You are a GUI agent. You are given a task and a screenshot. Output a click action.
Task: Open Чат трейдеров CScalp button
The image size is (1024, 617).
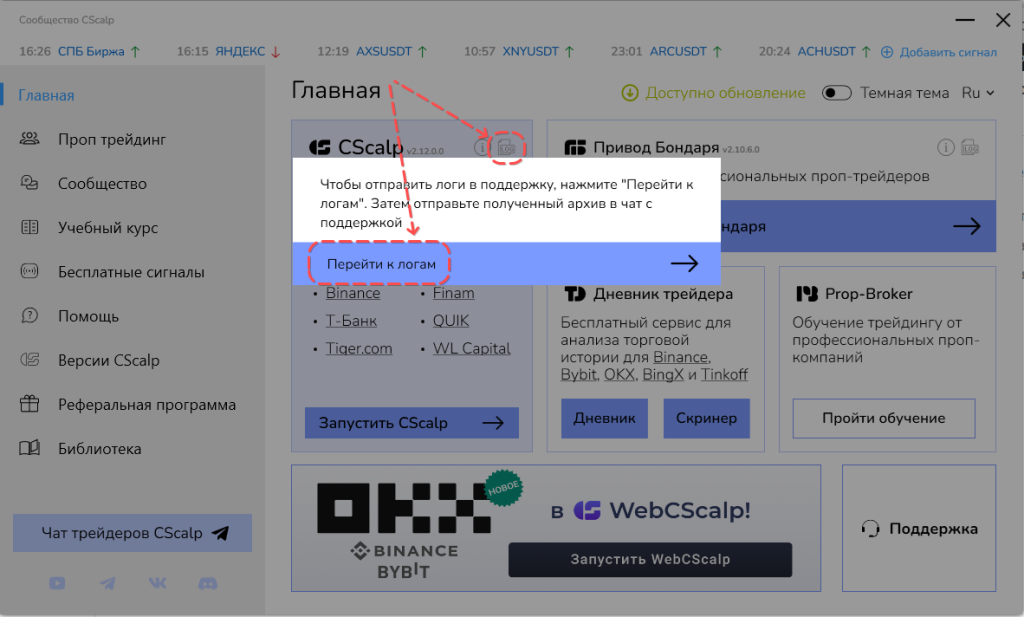(x=132, y=533)
